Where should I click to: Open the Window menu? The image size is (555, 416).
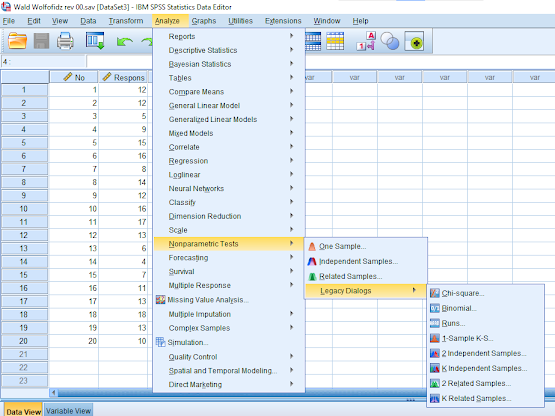pos(327,21)
